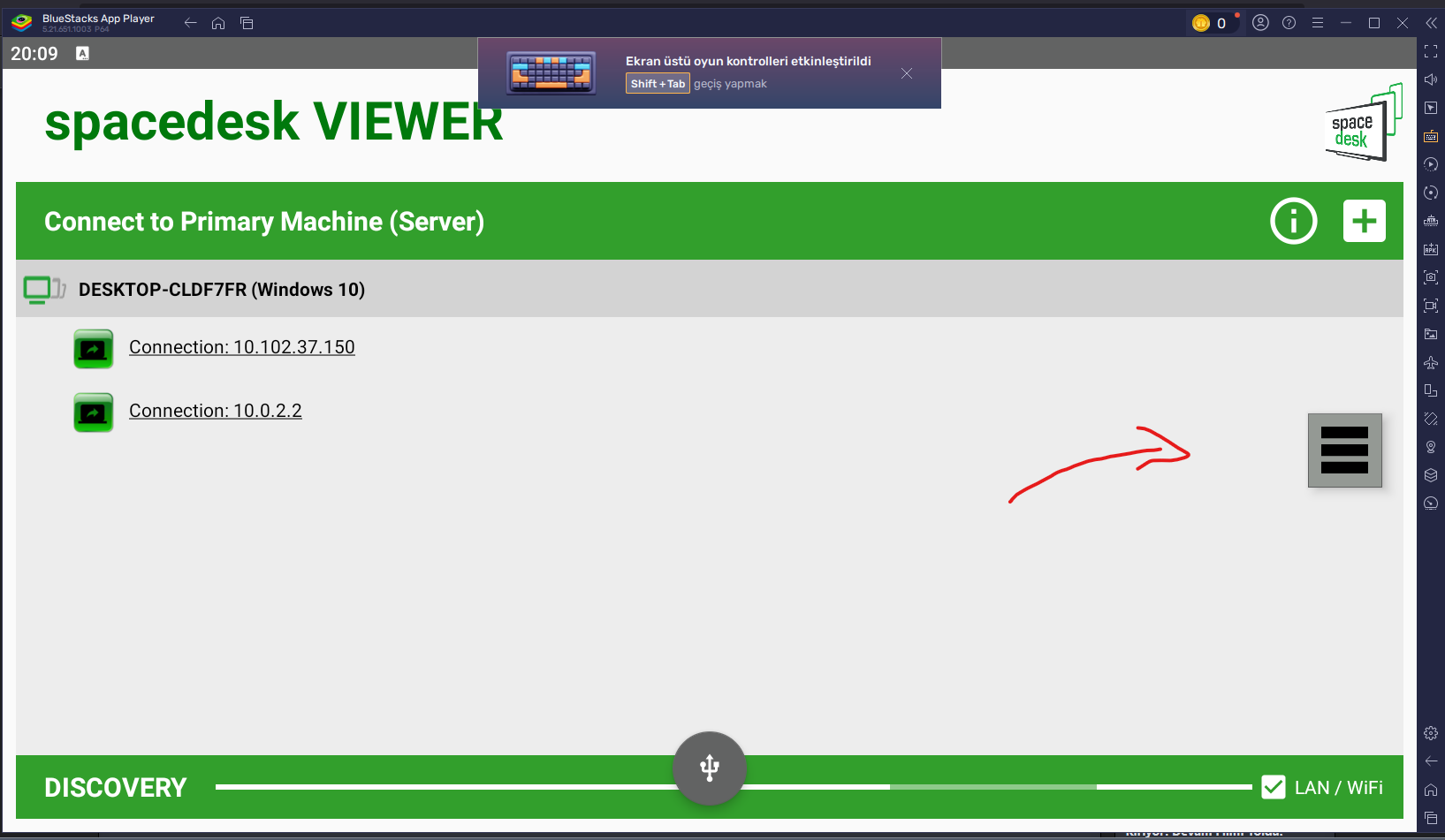
Task: Open the media folder icon
Action: pyautogui.click(x=1431, y=334)
